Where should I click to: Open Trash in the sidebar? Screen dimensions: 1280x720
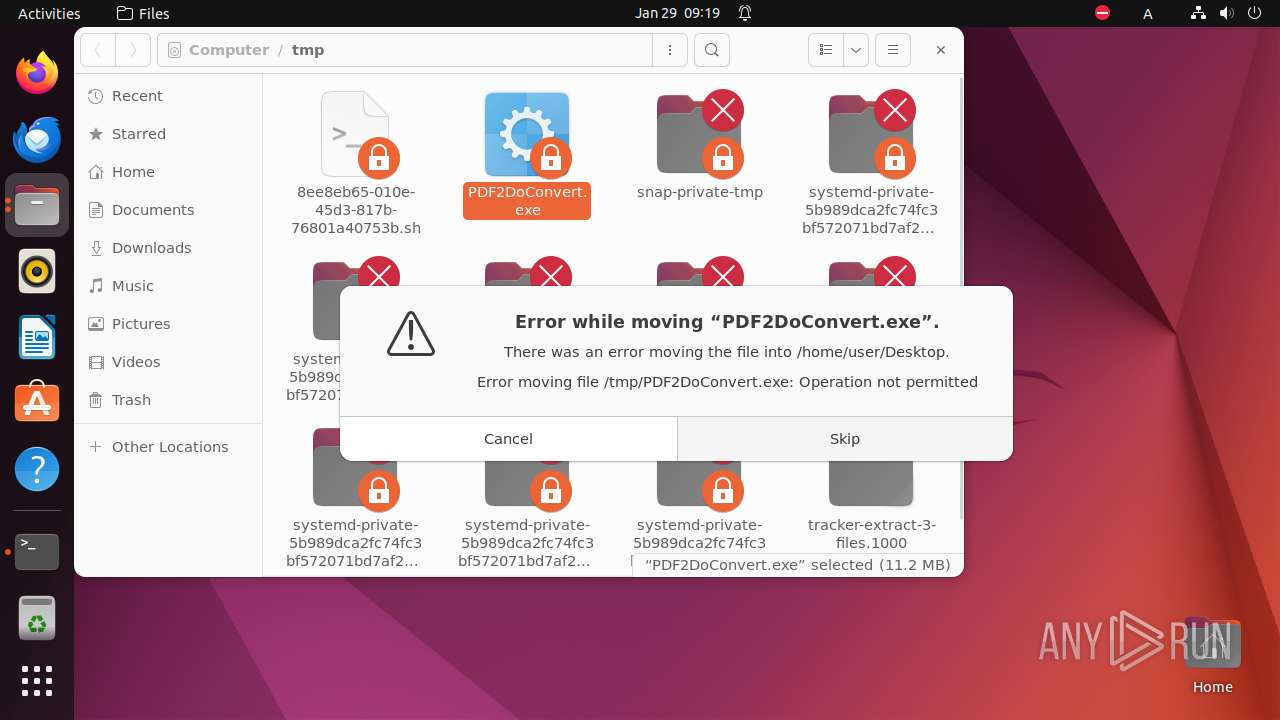coord(168,400)
